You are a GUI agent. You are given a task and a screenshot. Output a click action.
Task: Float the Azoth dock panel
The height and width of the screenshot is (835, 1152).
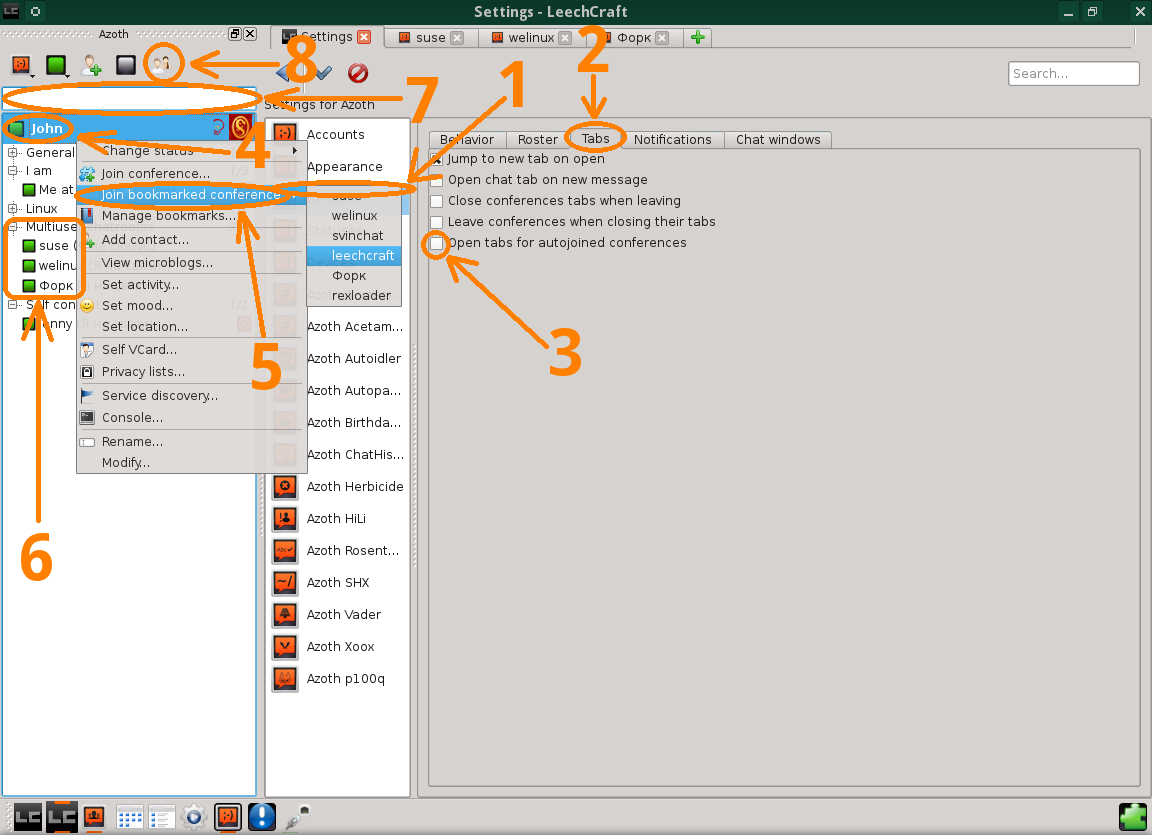point(235,34)
